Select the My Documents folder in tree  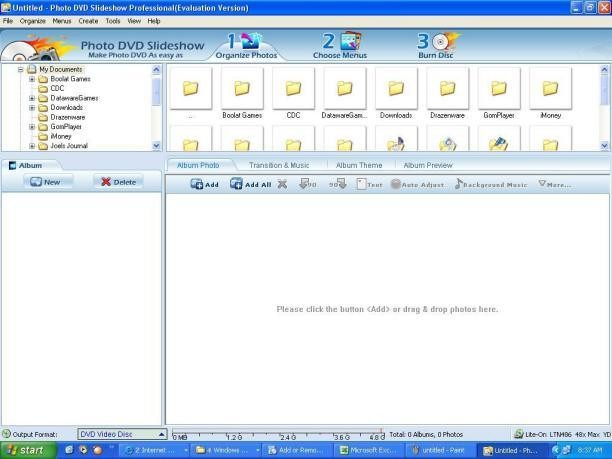[x=60, y=69]
